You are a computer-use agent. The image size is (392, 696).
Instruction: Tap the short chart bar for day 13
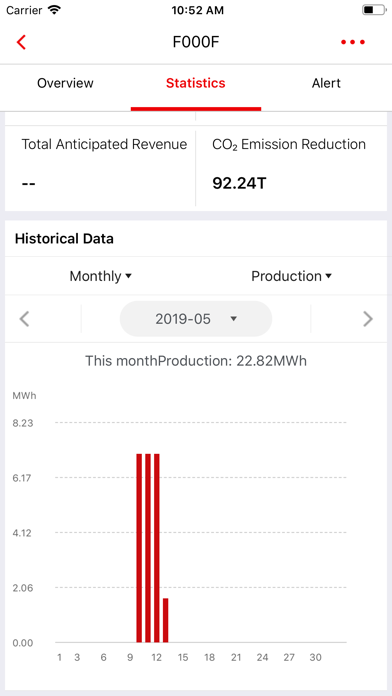pos(166,620)
